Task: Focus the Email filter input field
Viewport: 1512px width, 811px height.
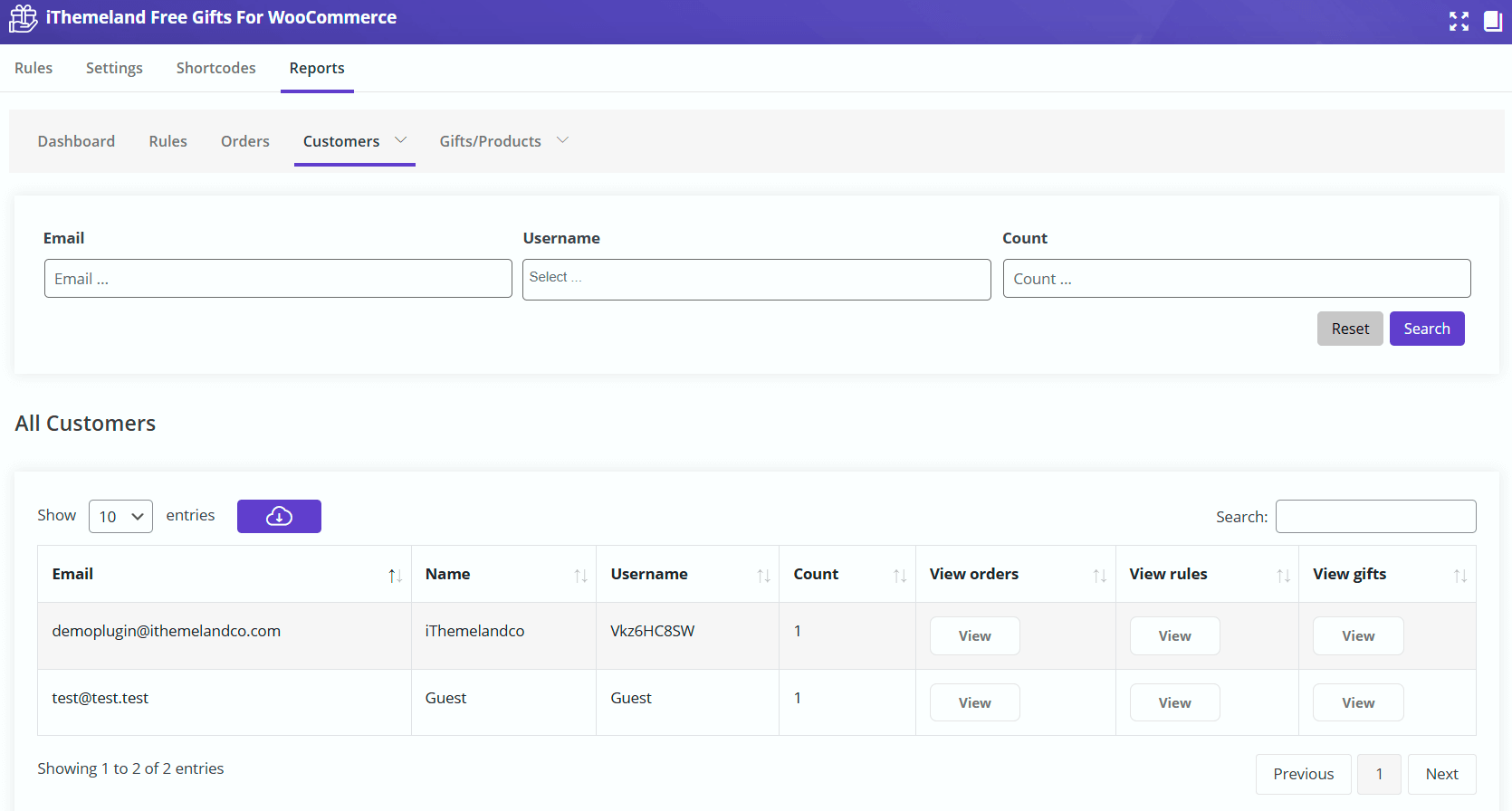Action: (278, 279)
